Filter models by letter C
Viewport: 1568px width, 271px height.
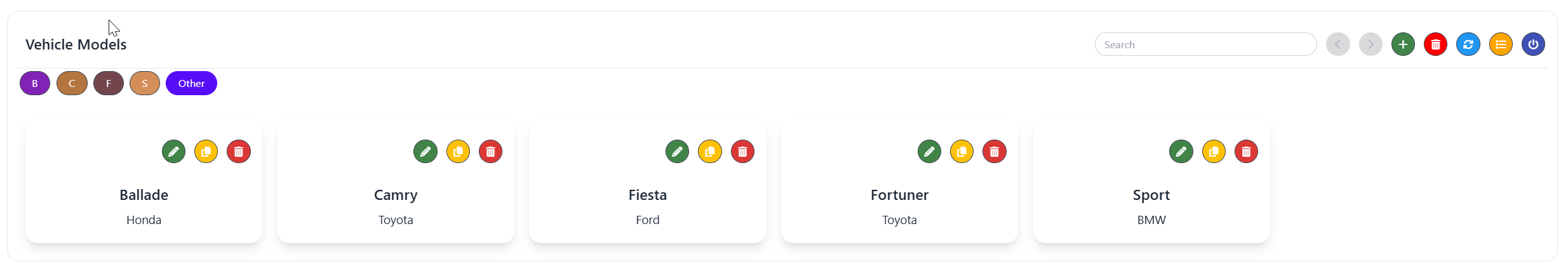72,83
